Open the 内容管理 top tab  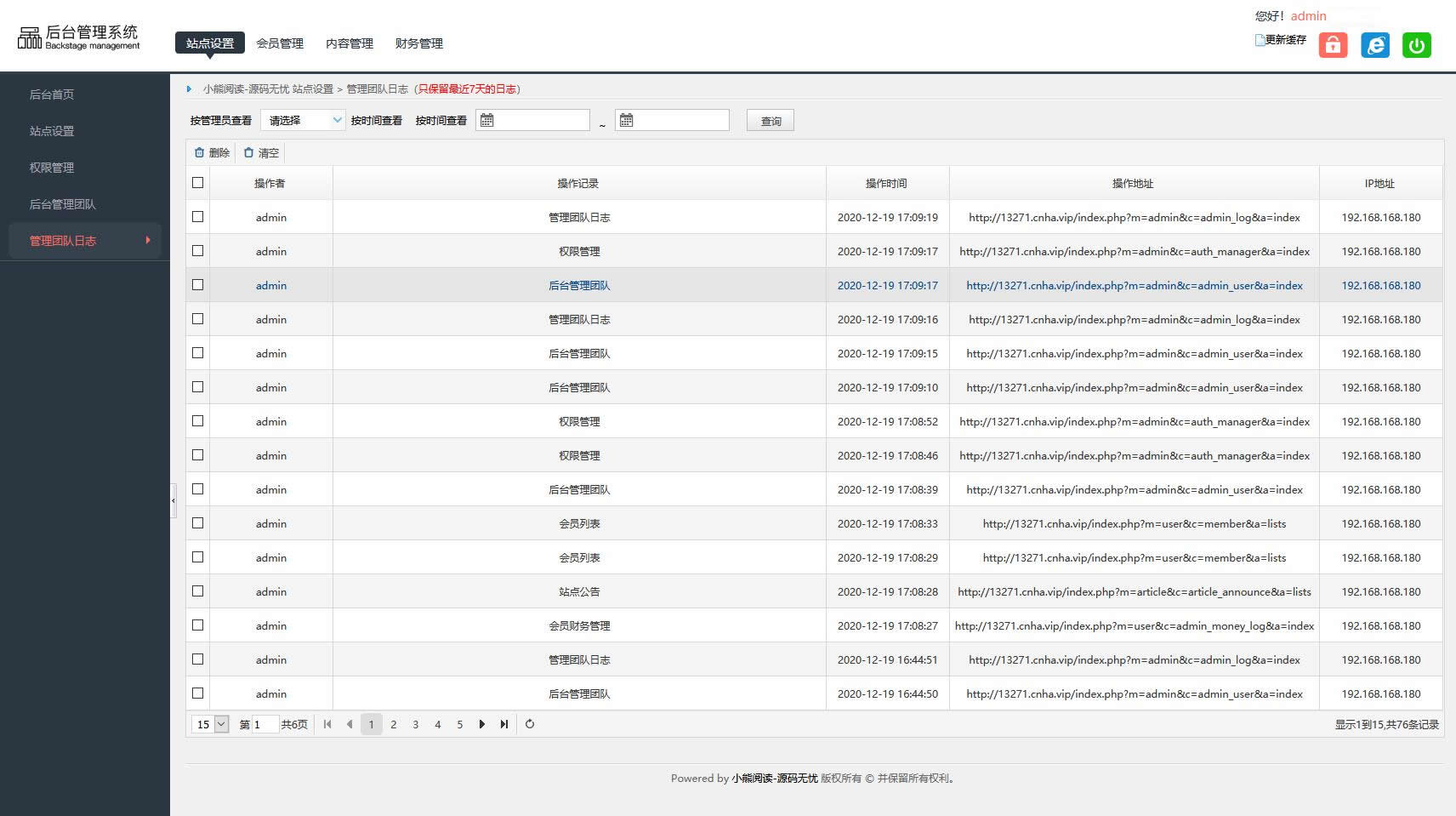[x=350, y=43]
